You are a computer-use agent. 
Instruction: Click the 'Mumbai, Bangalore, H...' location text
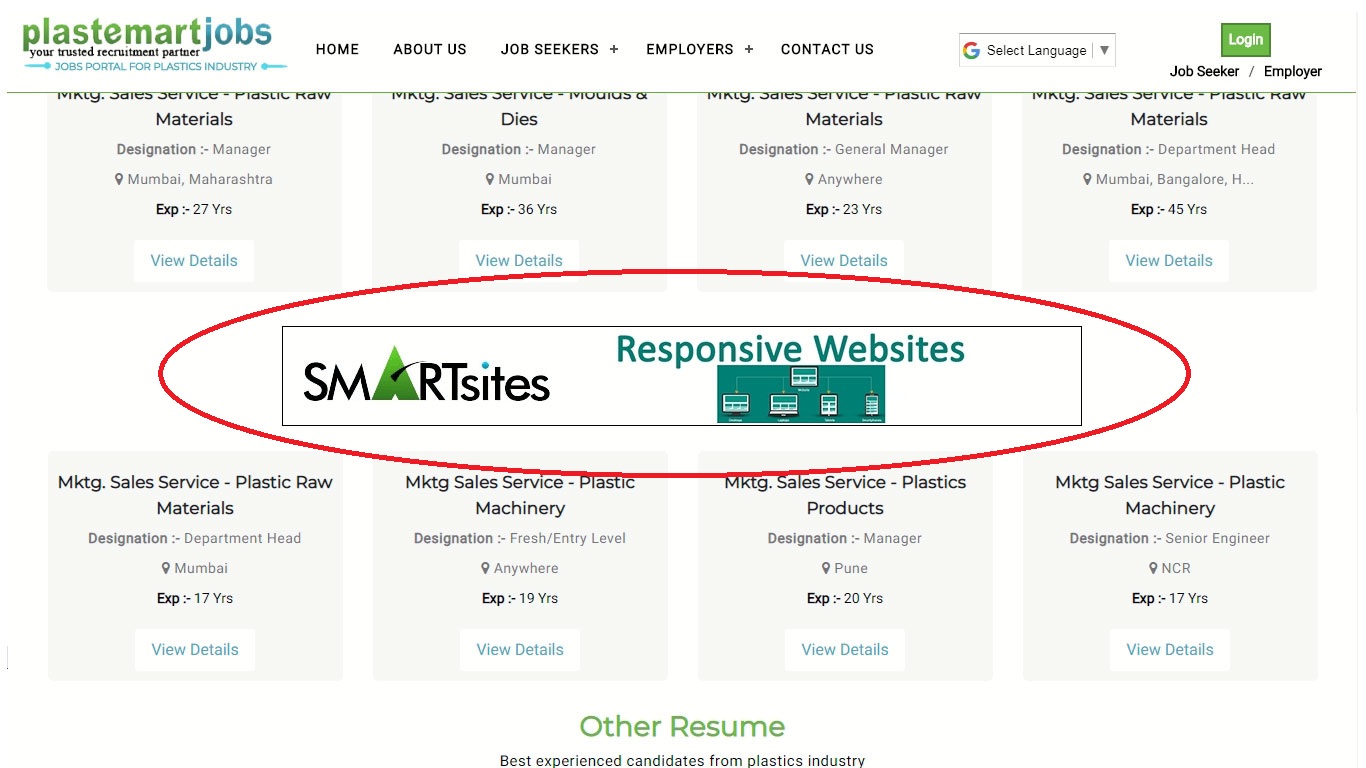coord(1175,179)
